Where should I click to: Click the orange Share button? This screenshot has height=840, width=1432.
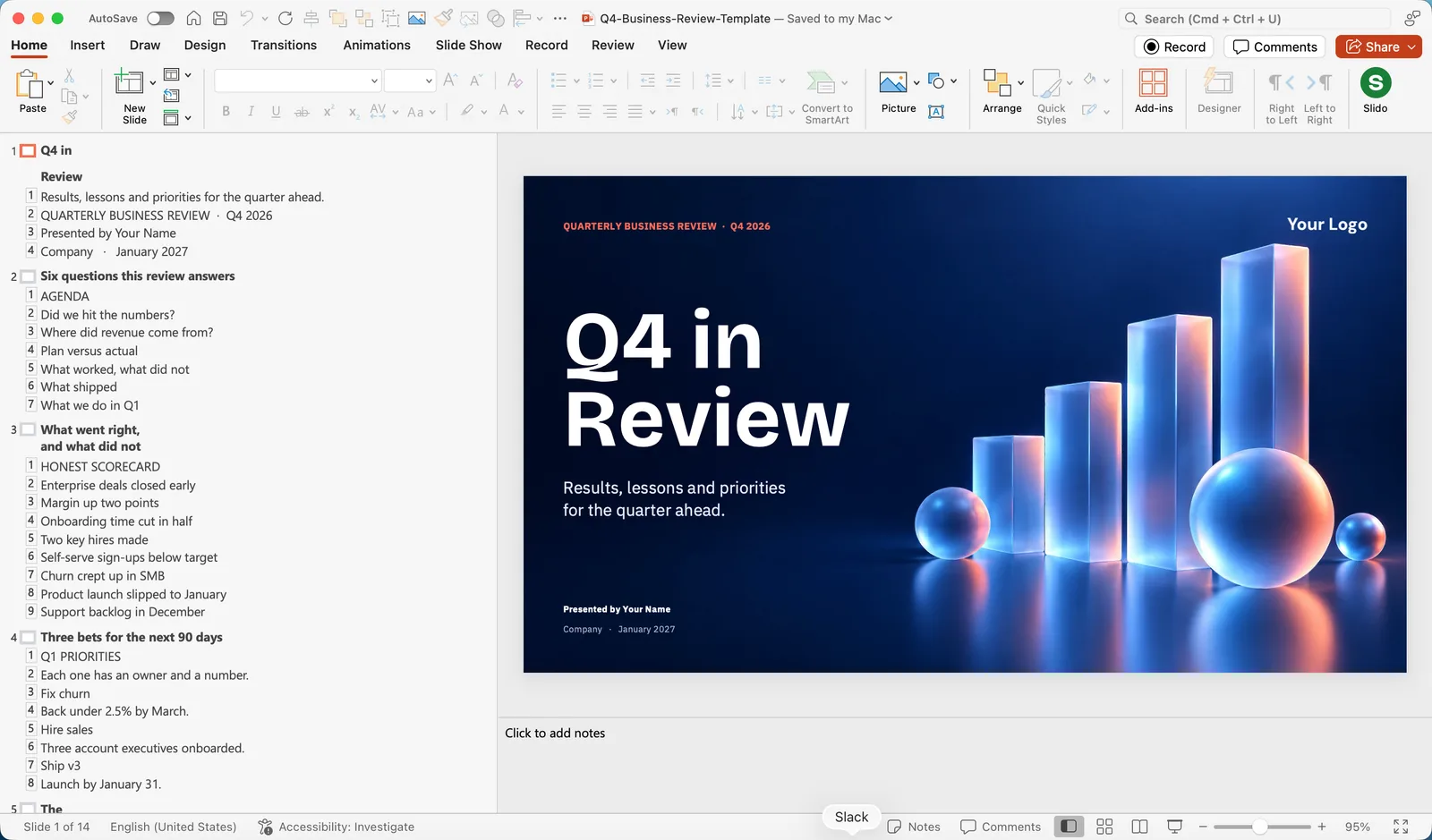pyautogui.click(x=1378, y=47)
